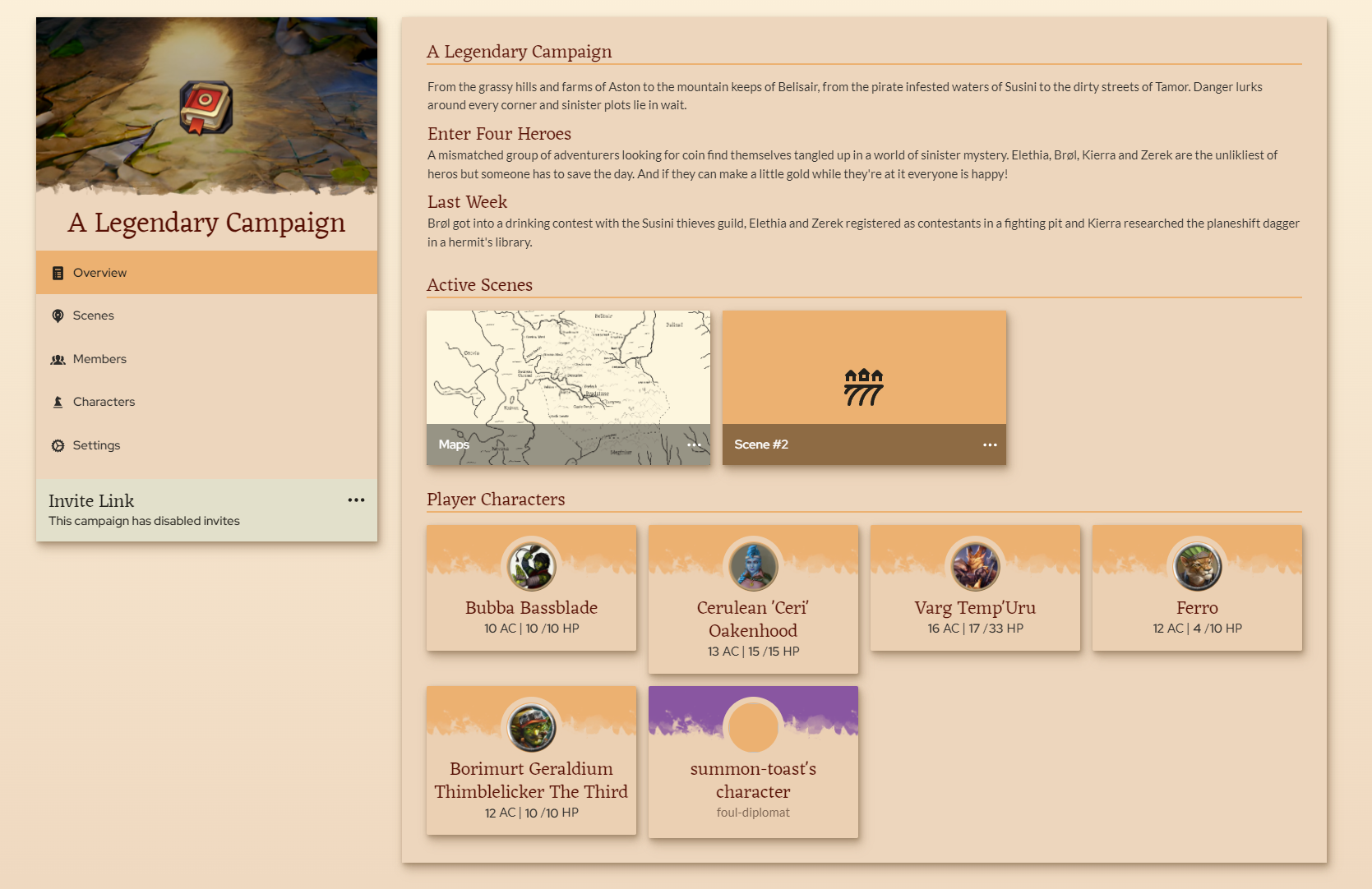The height and width of the screenshot is (889, 1372).
Task: Select the Maps scene thumbnail
Action: pyautogui.click(x=568, y=368)
